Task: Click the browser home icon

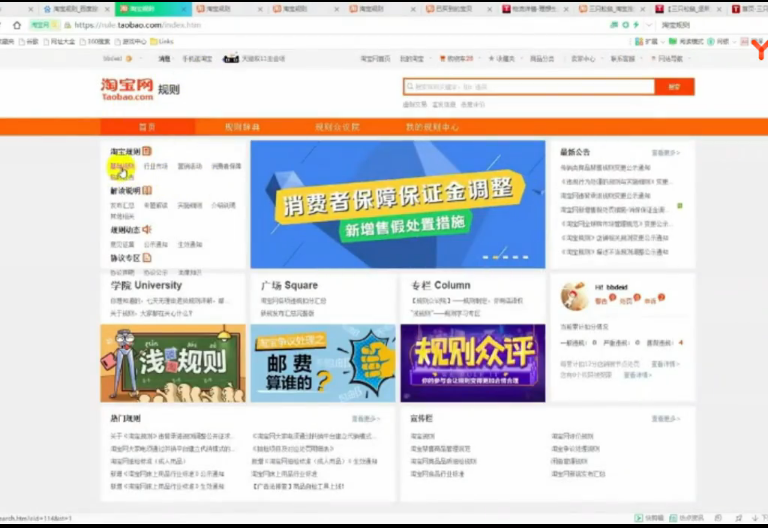Action: point(17,25)
